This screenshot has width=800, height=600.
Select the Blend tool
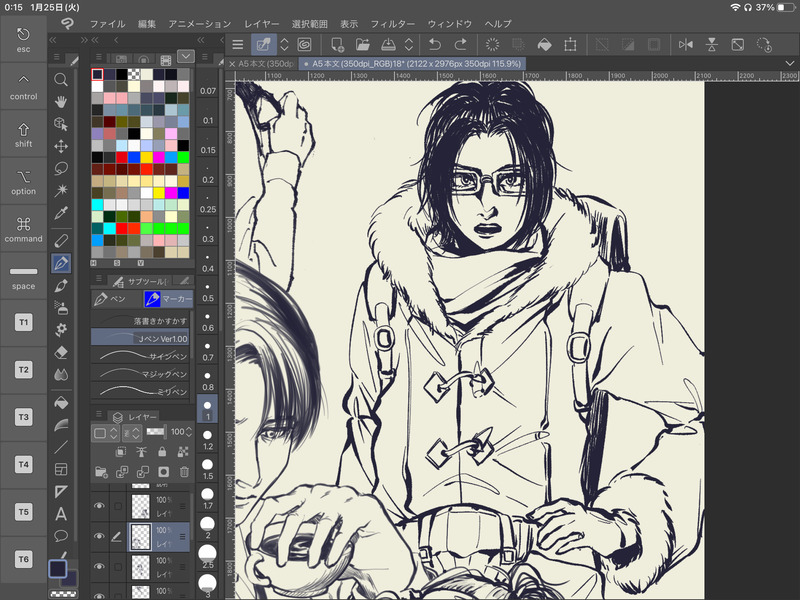click(61, 374)
